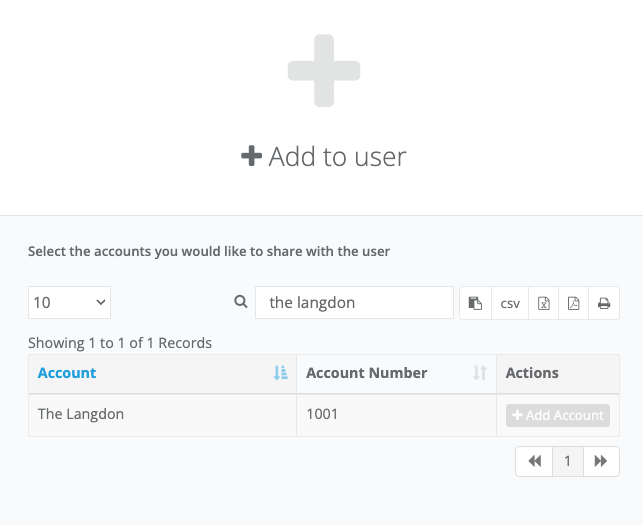Export the table as CSV
The height and width of the screenshot is (525, 643).
(510, 303)
